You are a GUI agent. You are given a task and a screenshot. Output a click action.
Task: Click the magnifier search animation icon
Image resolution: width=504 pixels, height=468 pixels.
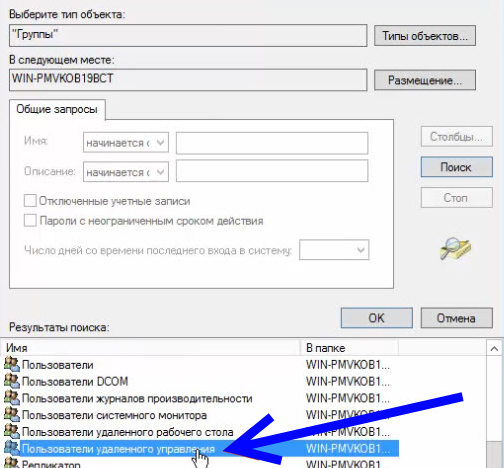point(455,248)
